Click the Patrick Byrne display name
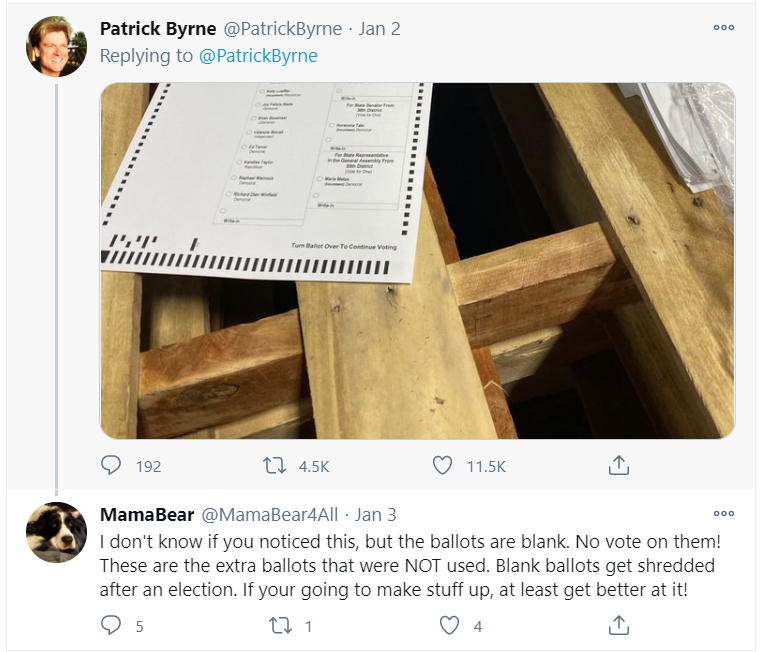Image resolution: width=779 pixels, height=652 pixels. (x=158, y=29)
